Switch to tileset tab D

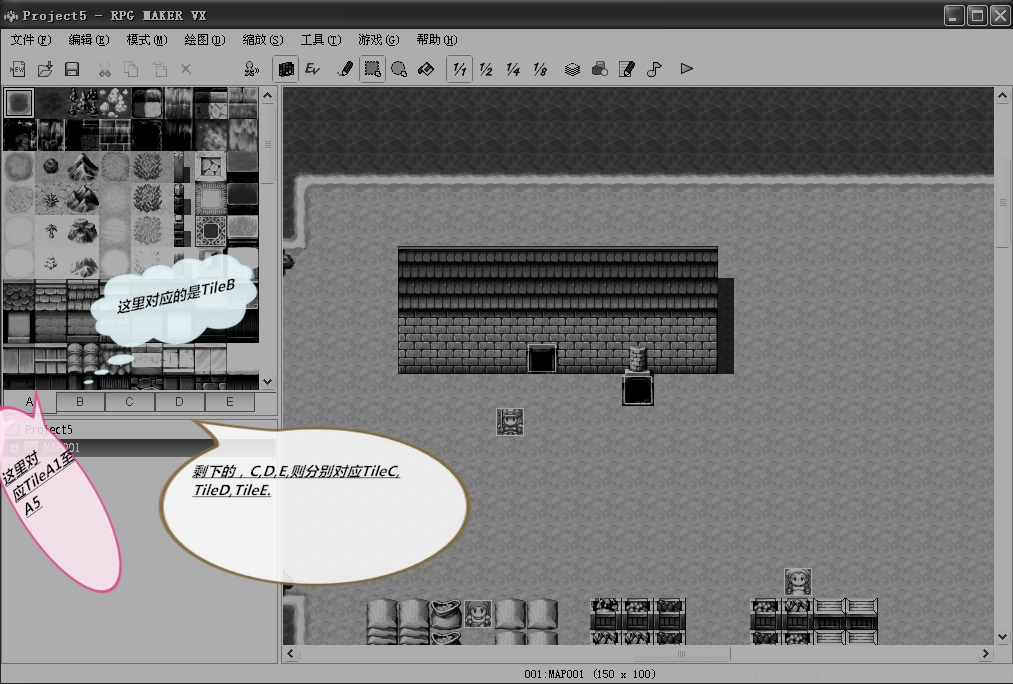(180, 402)
